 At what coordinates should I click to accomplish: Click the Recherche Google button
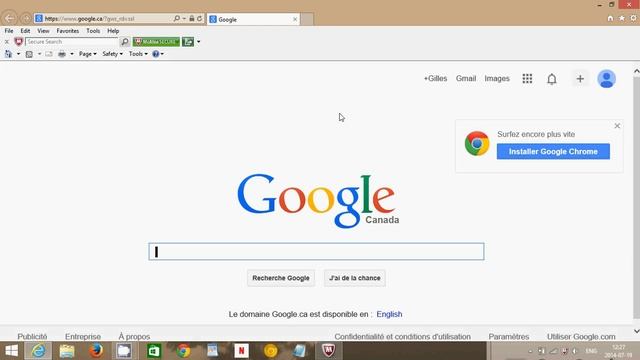tap(281, 278)
